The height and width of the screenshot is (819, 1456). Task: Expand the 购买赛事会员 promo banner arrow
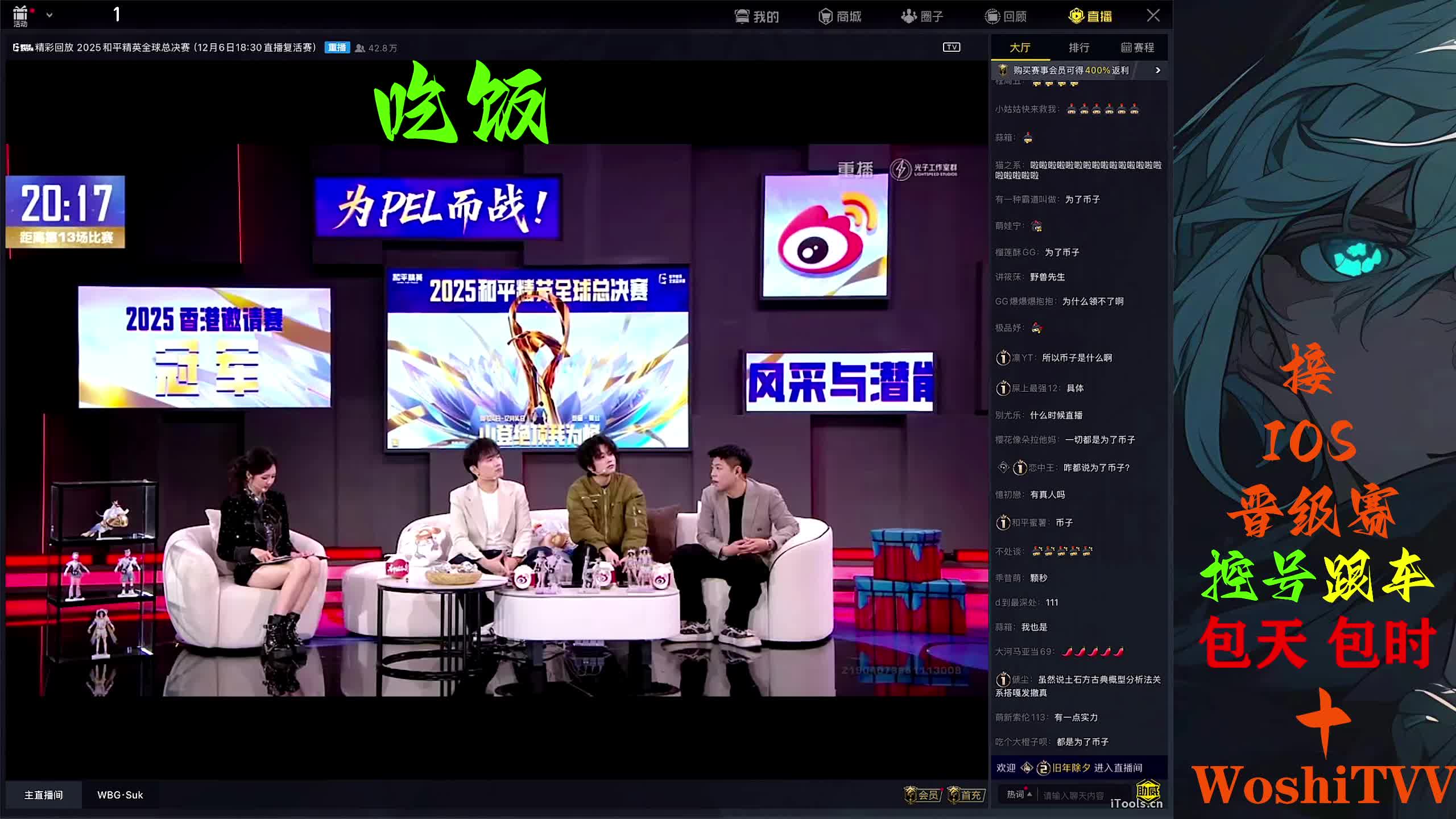tap(1157, 70)
